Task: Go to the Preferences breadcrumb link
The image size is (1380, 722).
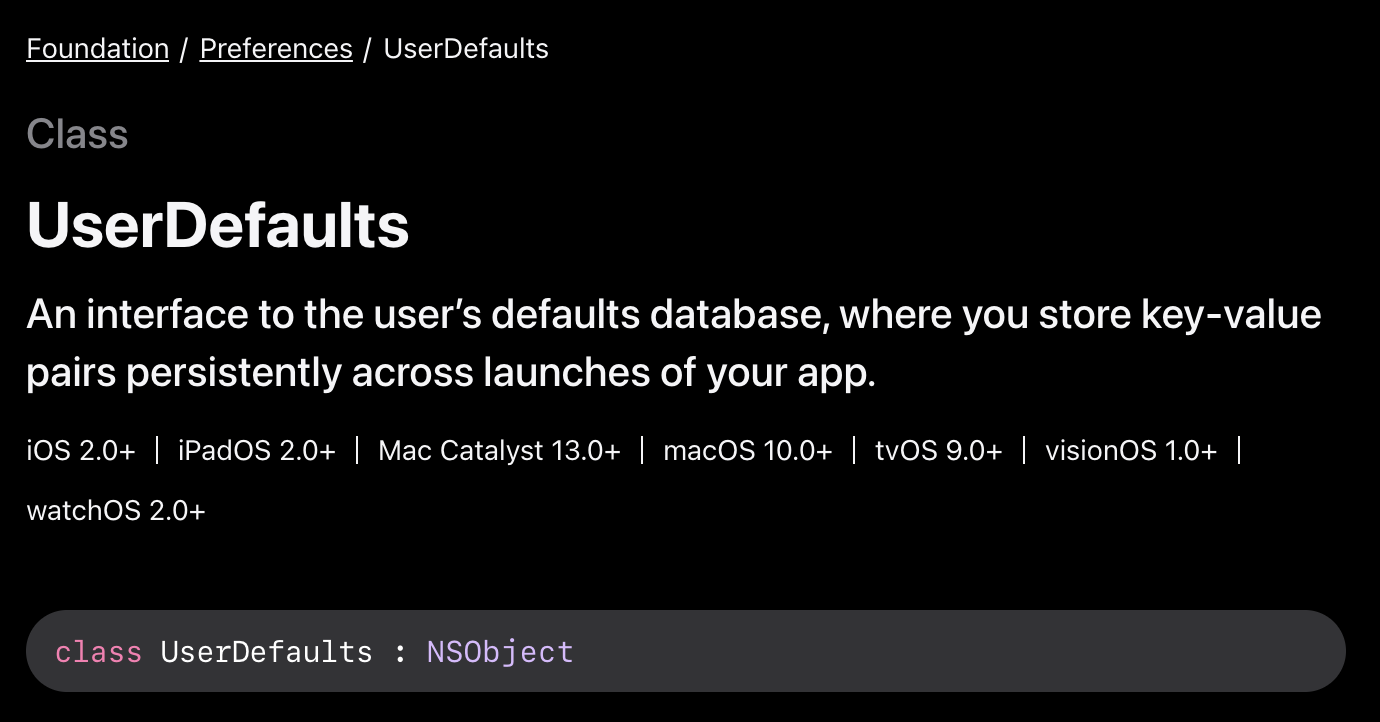Action: point(276,49)
